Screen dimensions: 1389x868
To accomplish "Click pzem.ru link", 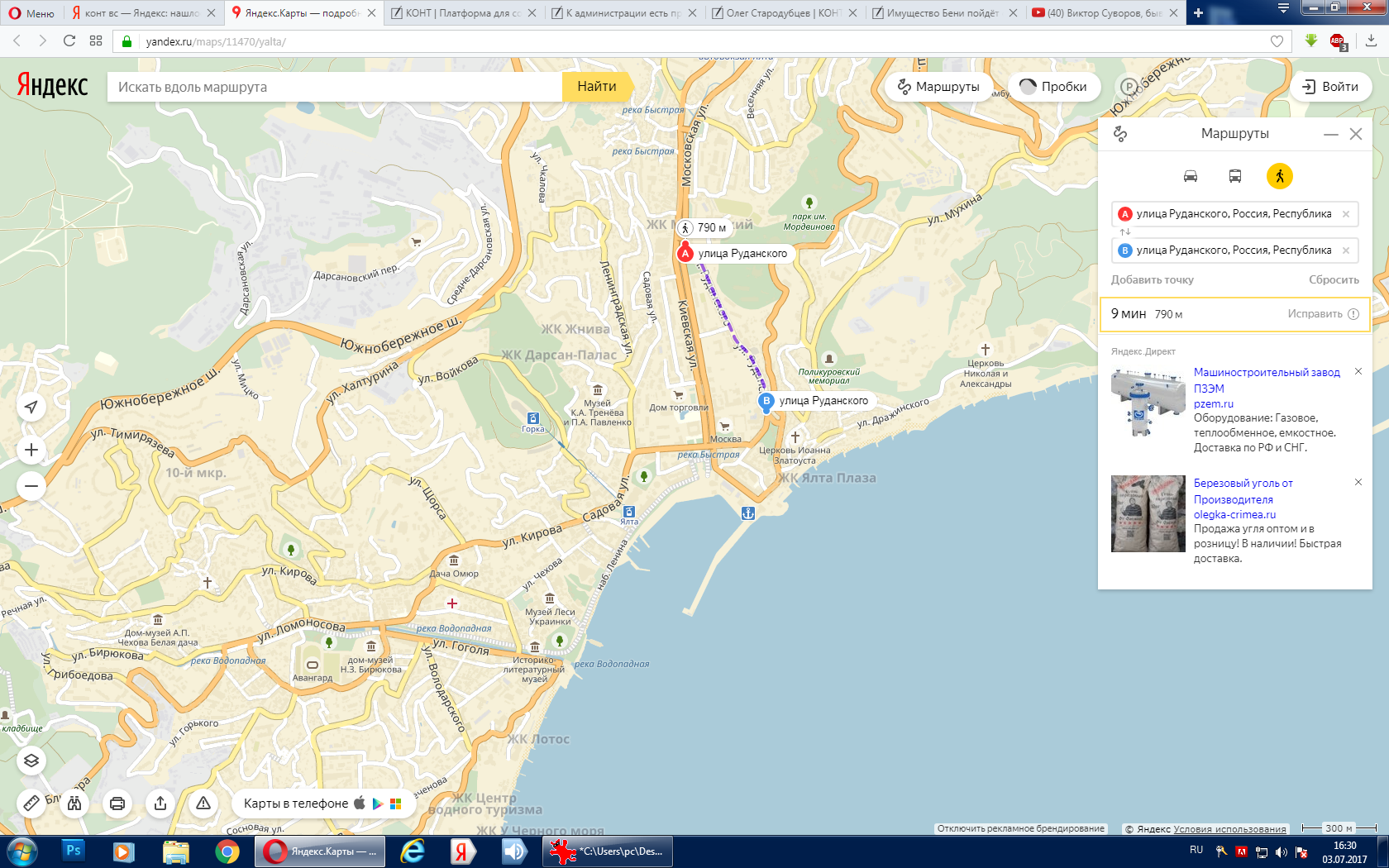I will 1214,403.
